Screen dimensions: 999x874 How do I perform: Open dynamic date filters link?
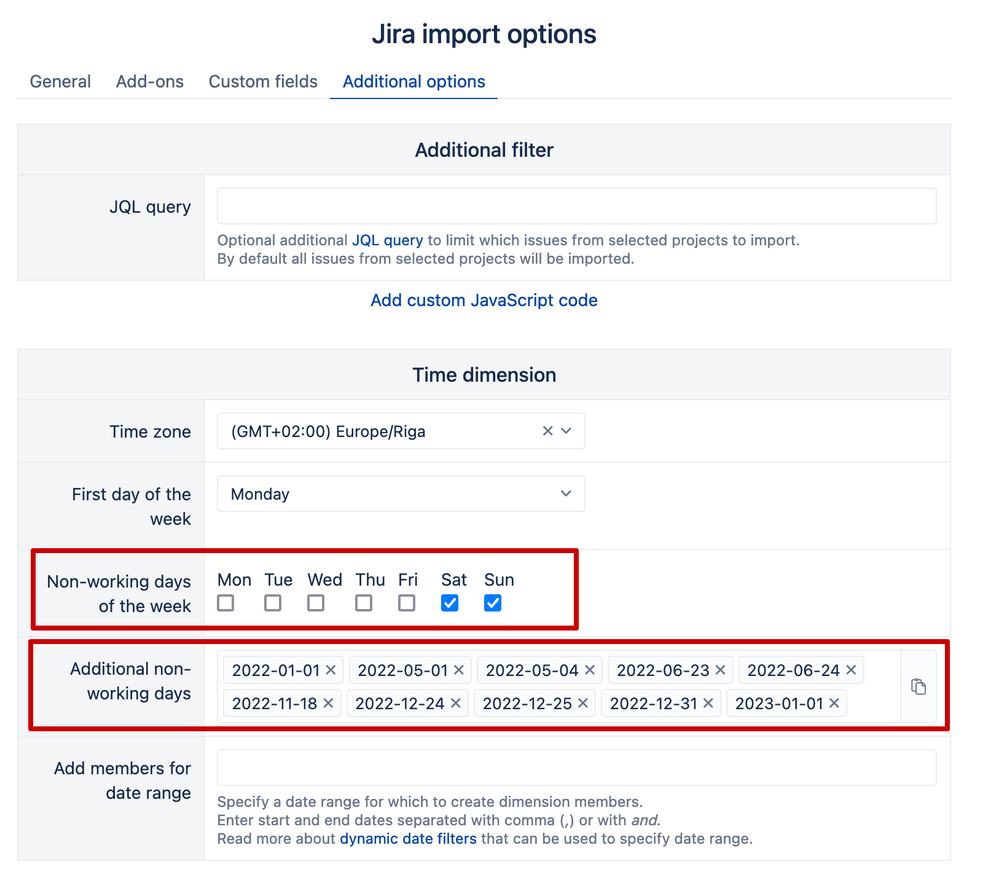click(408, 838)
